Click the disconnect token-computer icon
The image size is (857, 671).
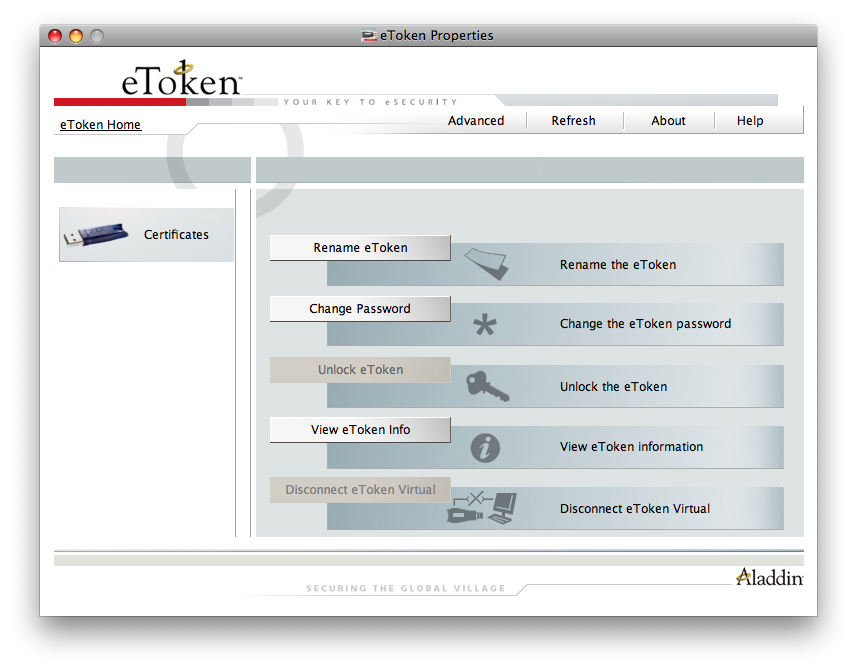tap(484, 508)
